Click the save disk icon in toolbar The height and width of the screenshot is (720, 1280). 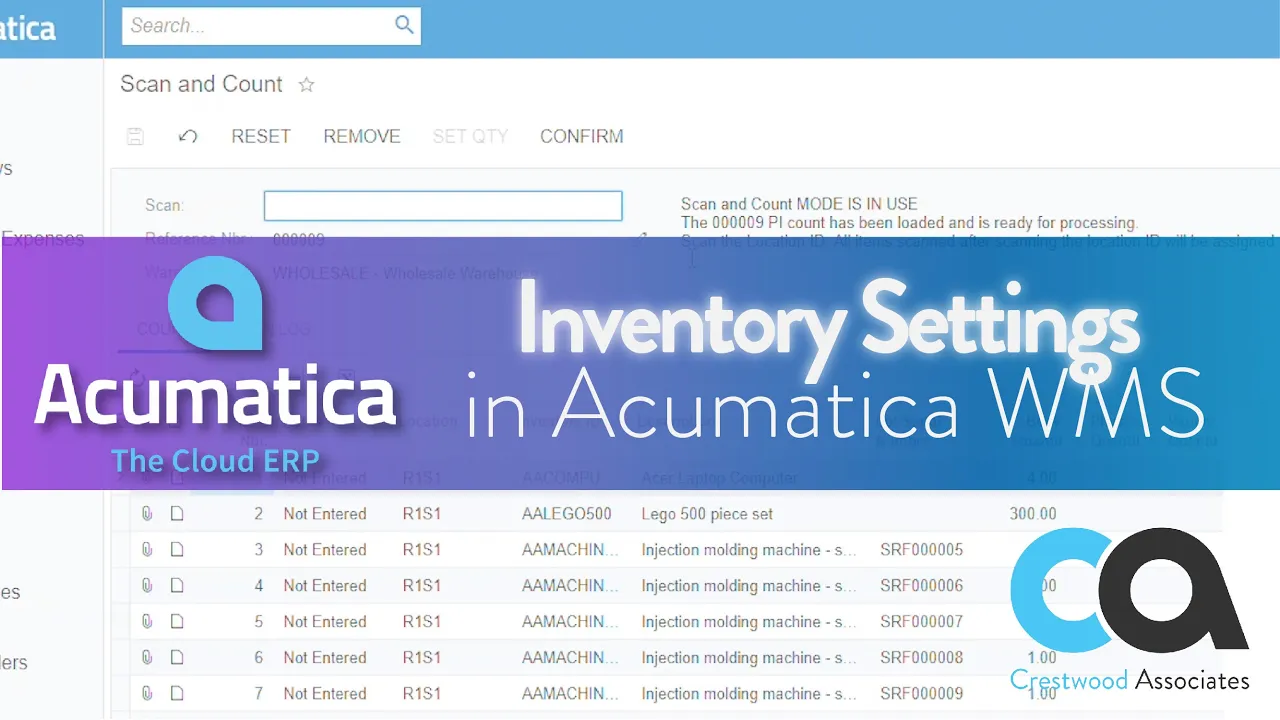tap(135, 137)
